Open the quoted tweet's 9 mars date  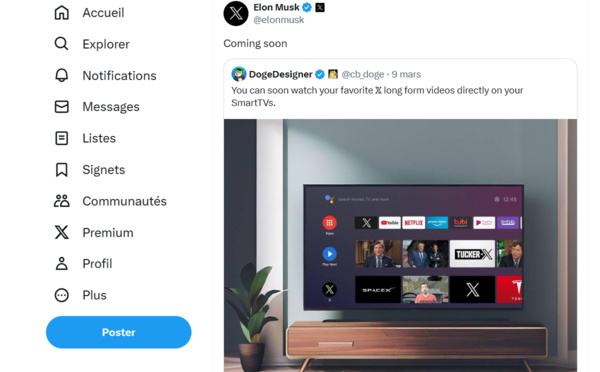tap(406, 74)
